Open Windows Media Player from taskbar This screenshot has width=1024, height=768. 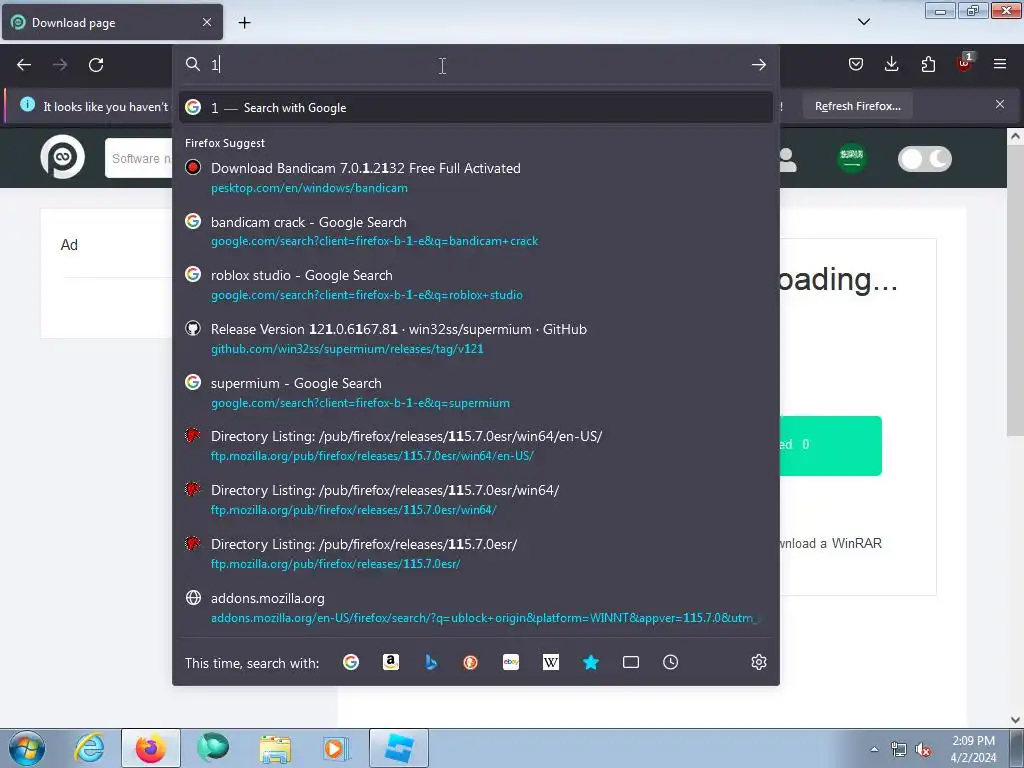[336, 748]
